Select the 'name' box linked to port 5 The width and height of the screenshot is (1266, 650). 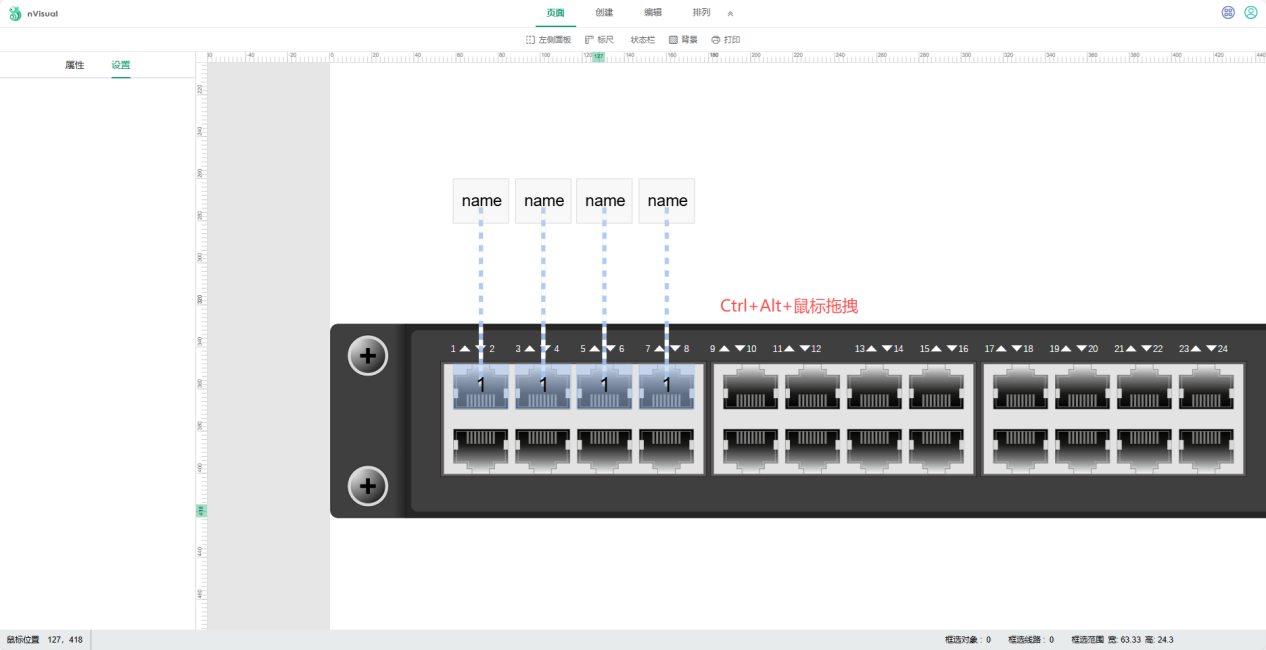point(605,201)
